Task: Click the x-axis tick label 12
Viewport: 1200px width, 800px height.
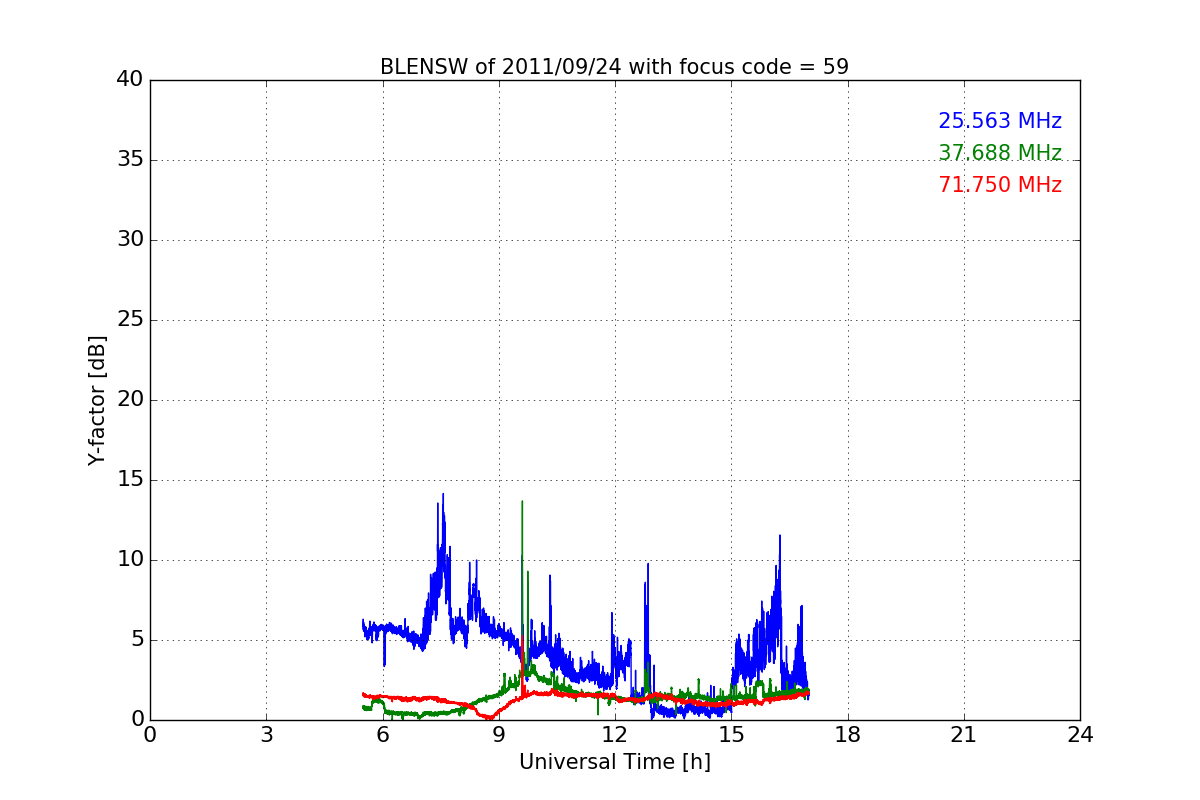Action: coord(615,734)
